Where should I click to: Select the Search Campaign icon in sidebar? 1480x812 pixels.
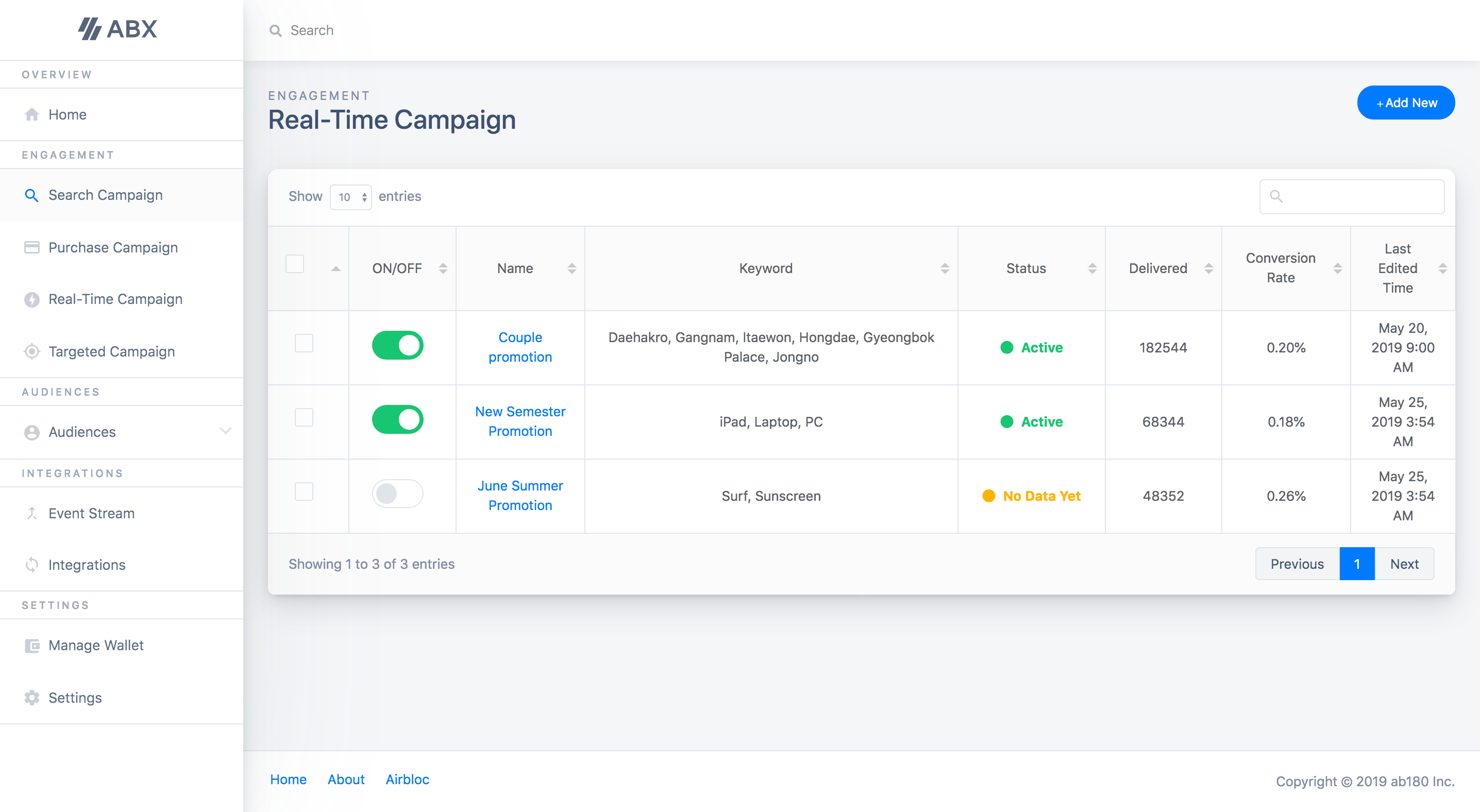click(31, 195)
